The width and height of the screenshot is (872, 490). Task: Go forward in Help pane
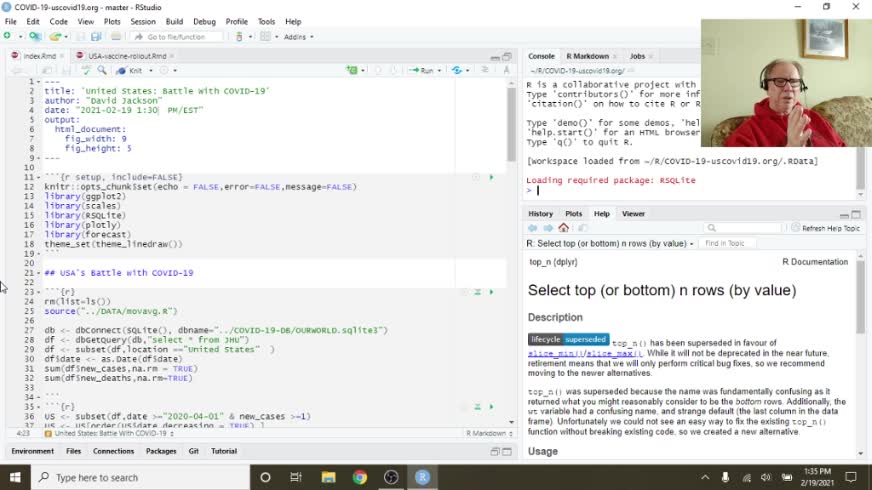point(548,228)
